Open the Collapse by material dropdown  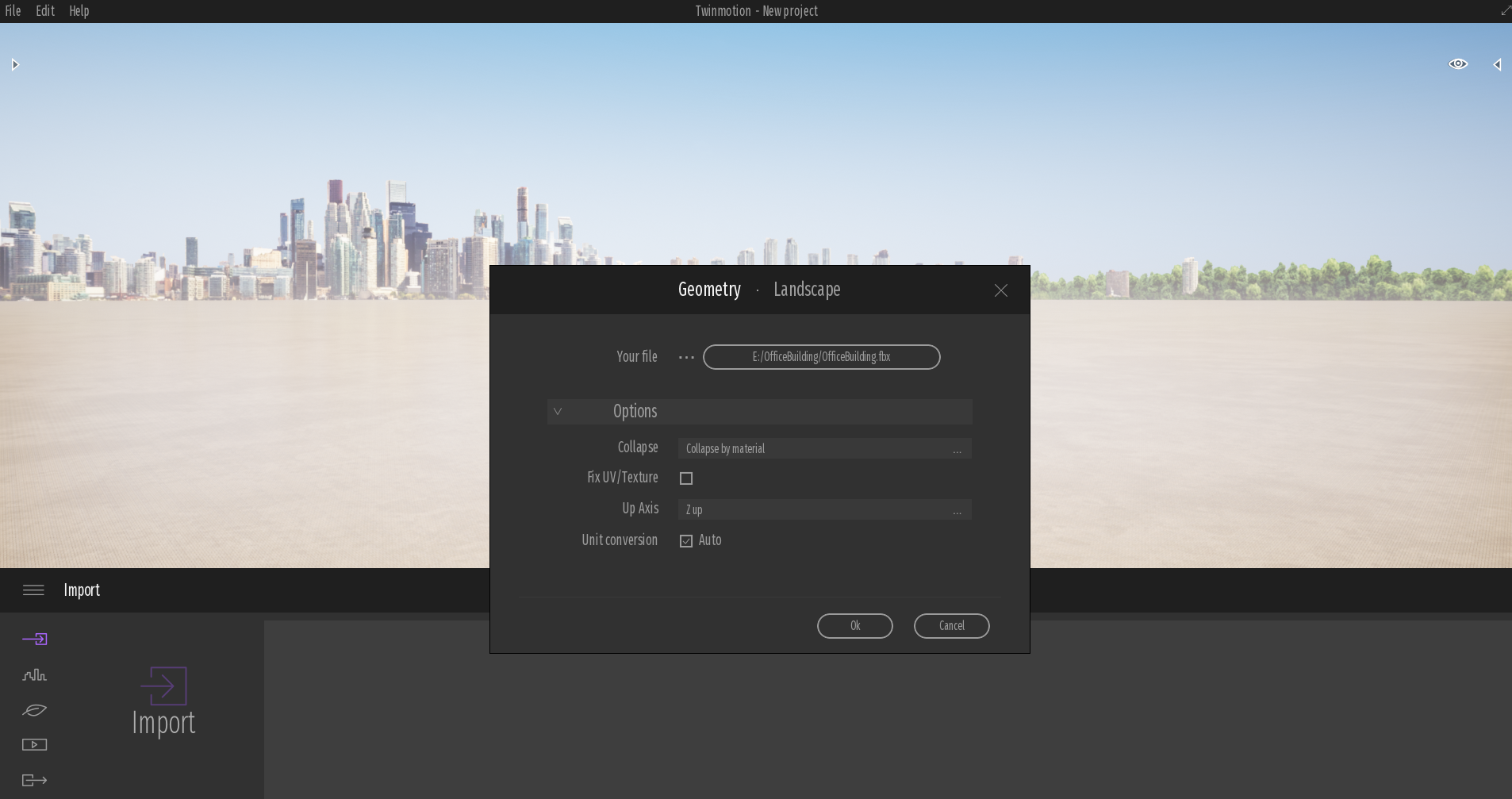tap(824, 449)
